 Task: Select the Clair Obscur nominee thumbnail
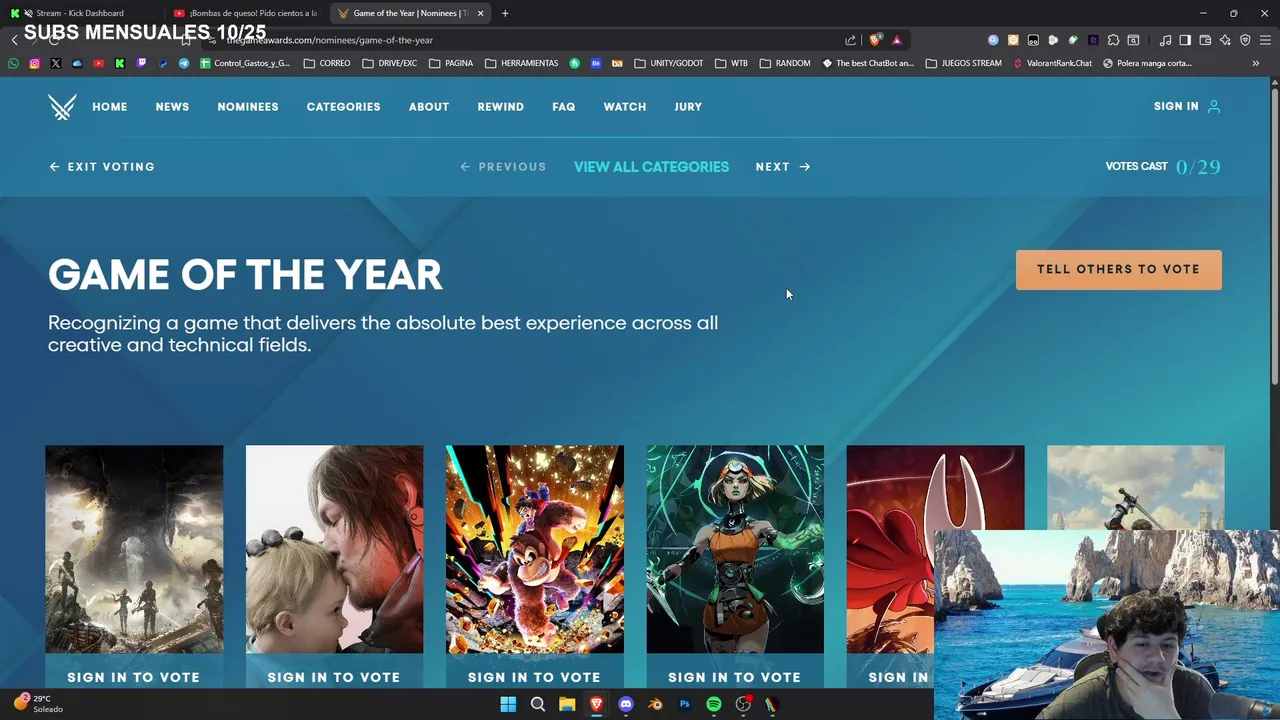(x=134, y=549)
